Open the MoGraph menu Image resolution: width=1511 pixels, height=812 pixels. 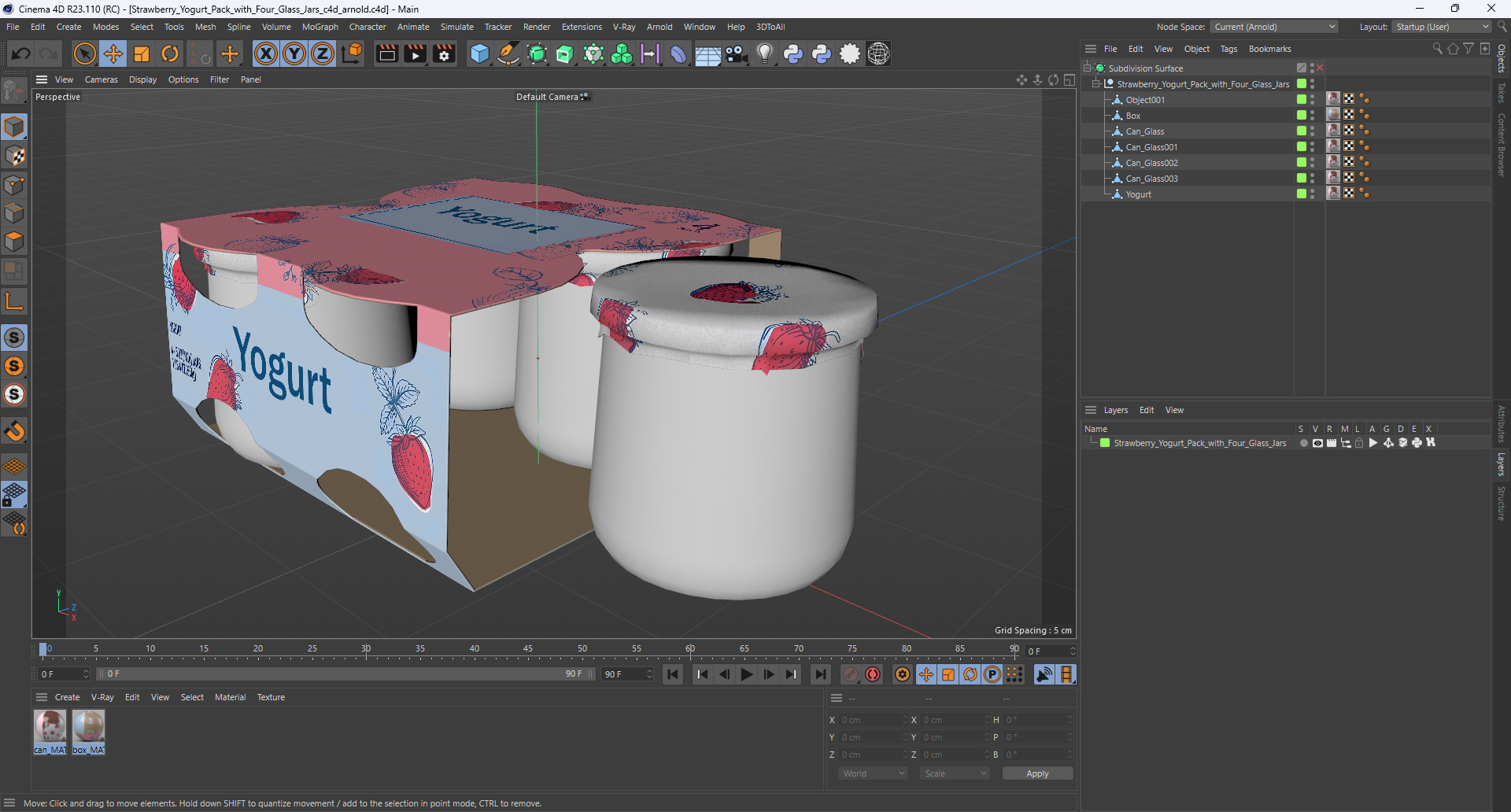click(x=320, y=27)
